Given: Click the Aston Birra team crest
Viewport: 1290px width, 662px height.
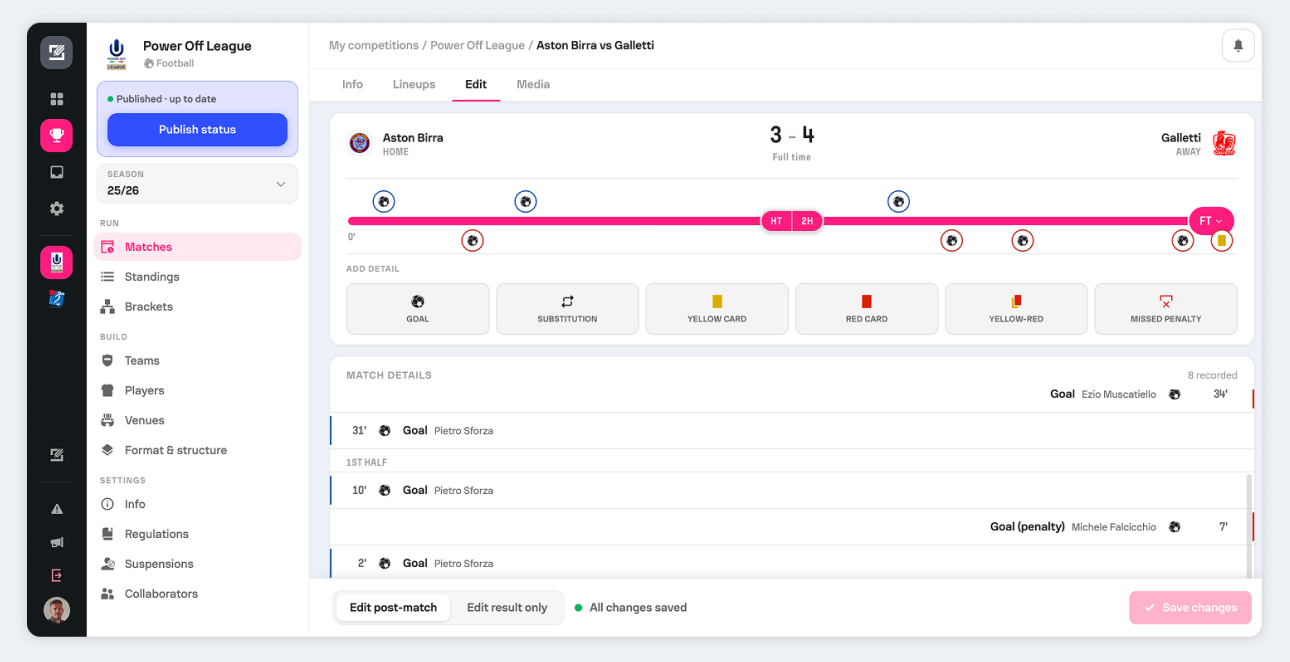Looking at the screenshot, I should [x=360, y=143].
